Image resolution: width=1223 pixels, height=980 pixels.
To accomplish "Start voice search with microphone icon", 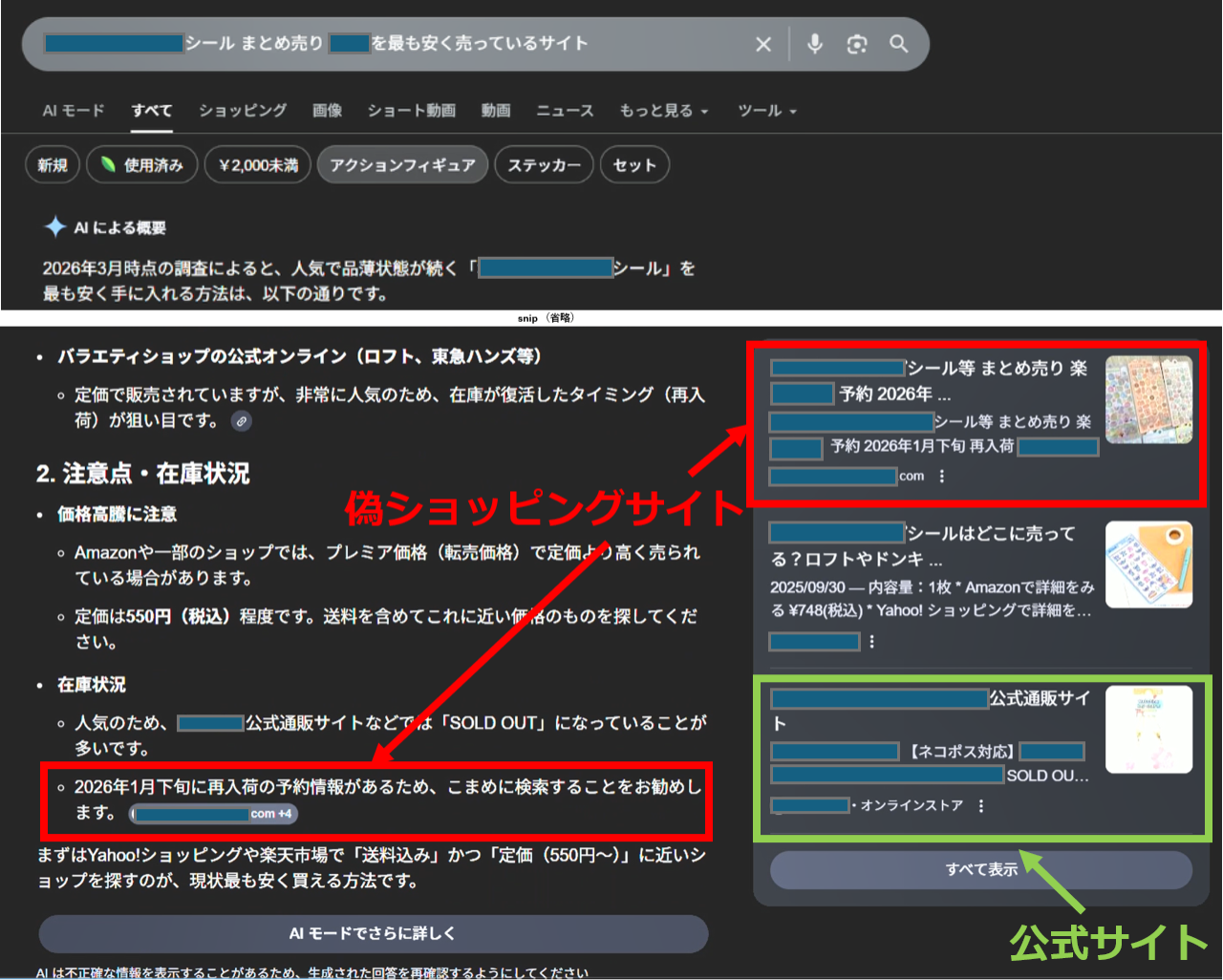I will (814, 44).
